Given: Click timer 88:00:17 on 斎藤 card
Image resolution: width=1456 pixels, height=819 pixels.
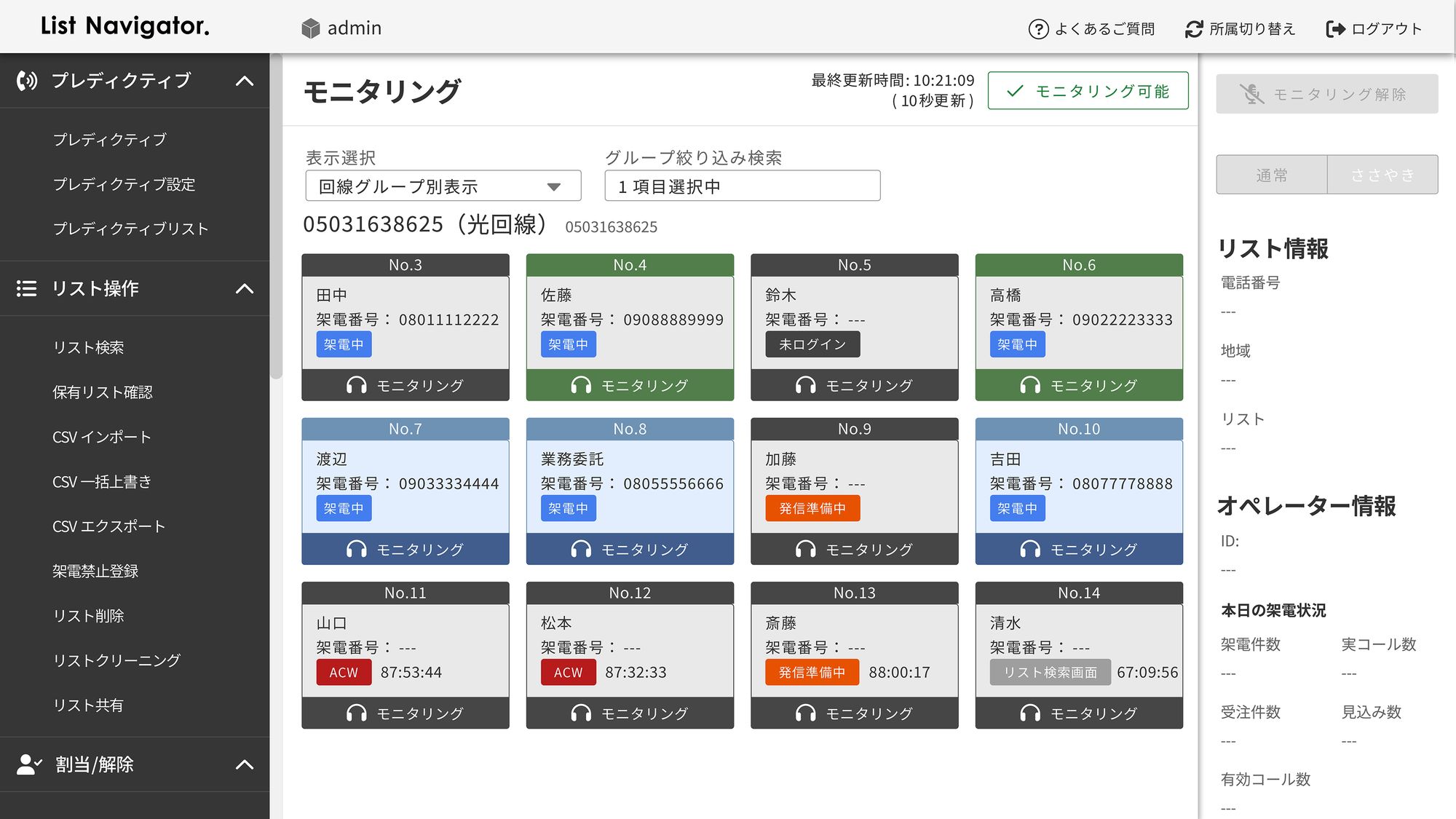Looking at the screenshot, I should (899, 672).
